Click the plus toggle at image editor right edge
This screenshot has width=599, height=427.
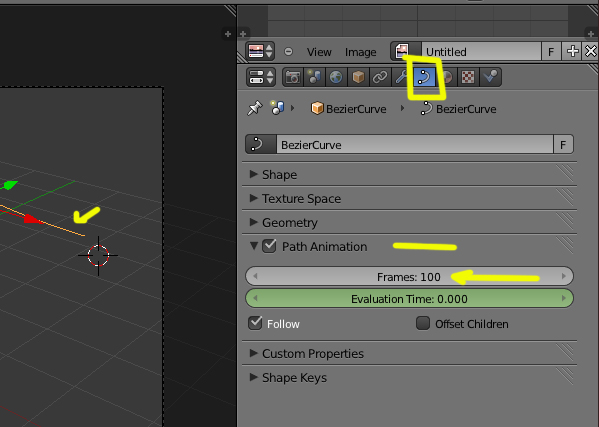[590, 34]
